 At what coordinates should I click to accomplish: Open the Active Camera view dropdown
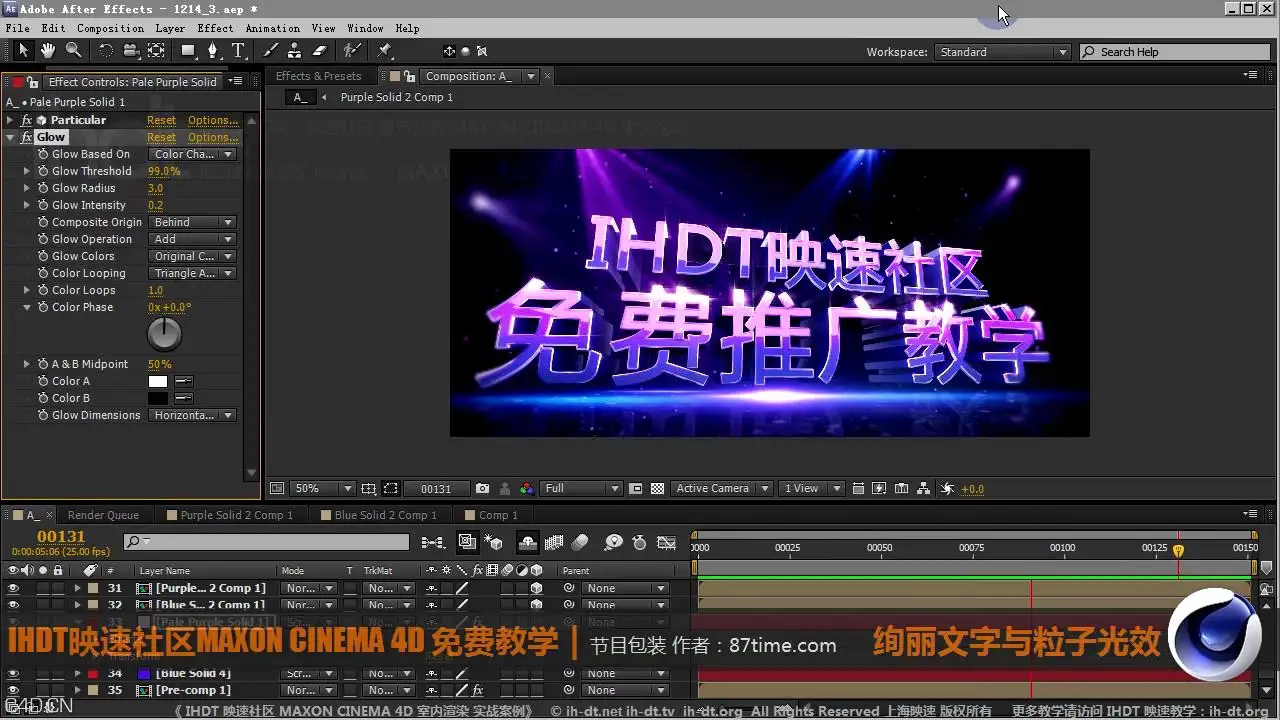click(x=721, y=489)
